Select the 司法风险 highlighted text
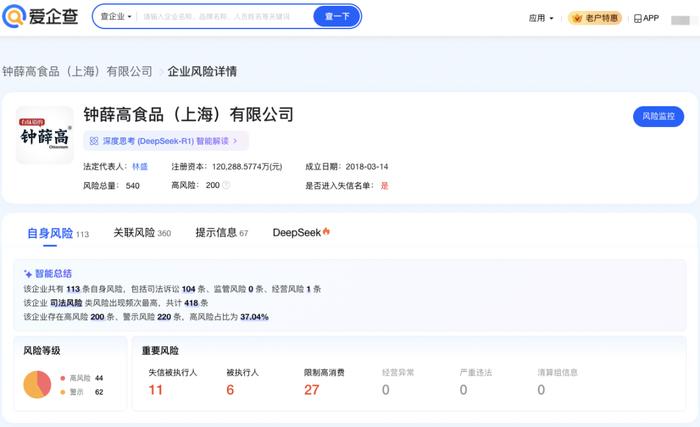 pos(66,303)
